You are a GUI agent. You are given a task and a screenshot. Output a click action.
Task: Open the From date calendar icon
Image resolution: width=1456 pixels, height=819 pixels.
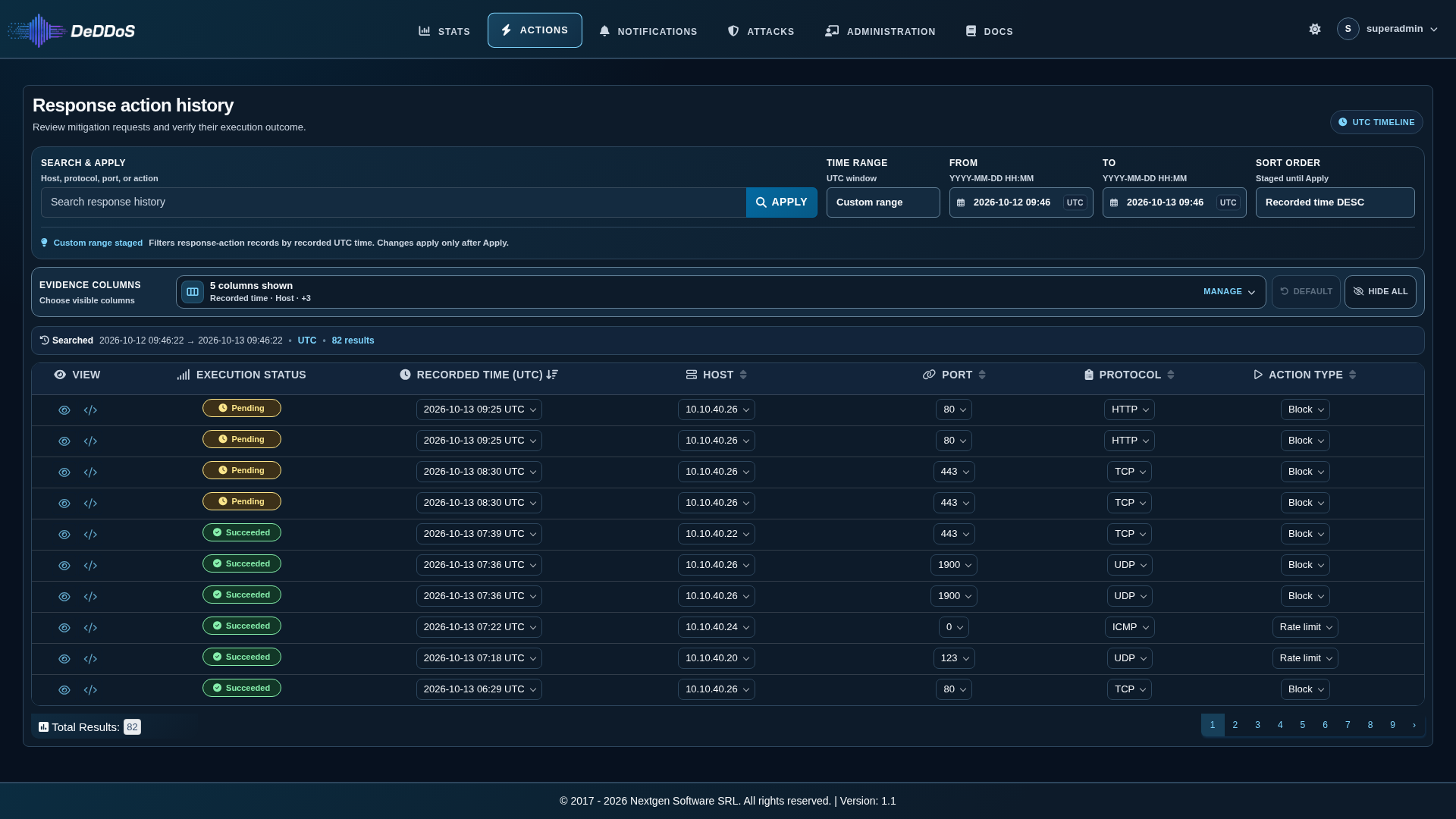tap(961, 202)
